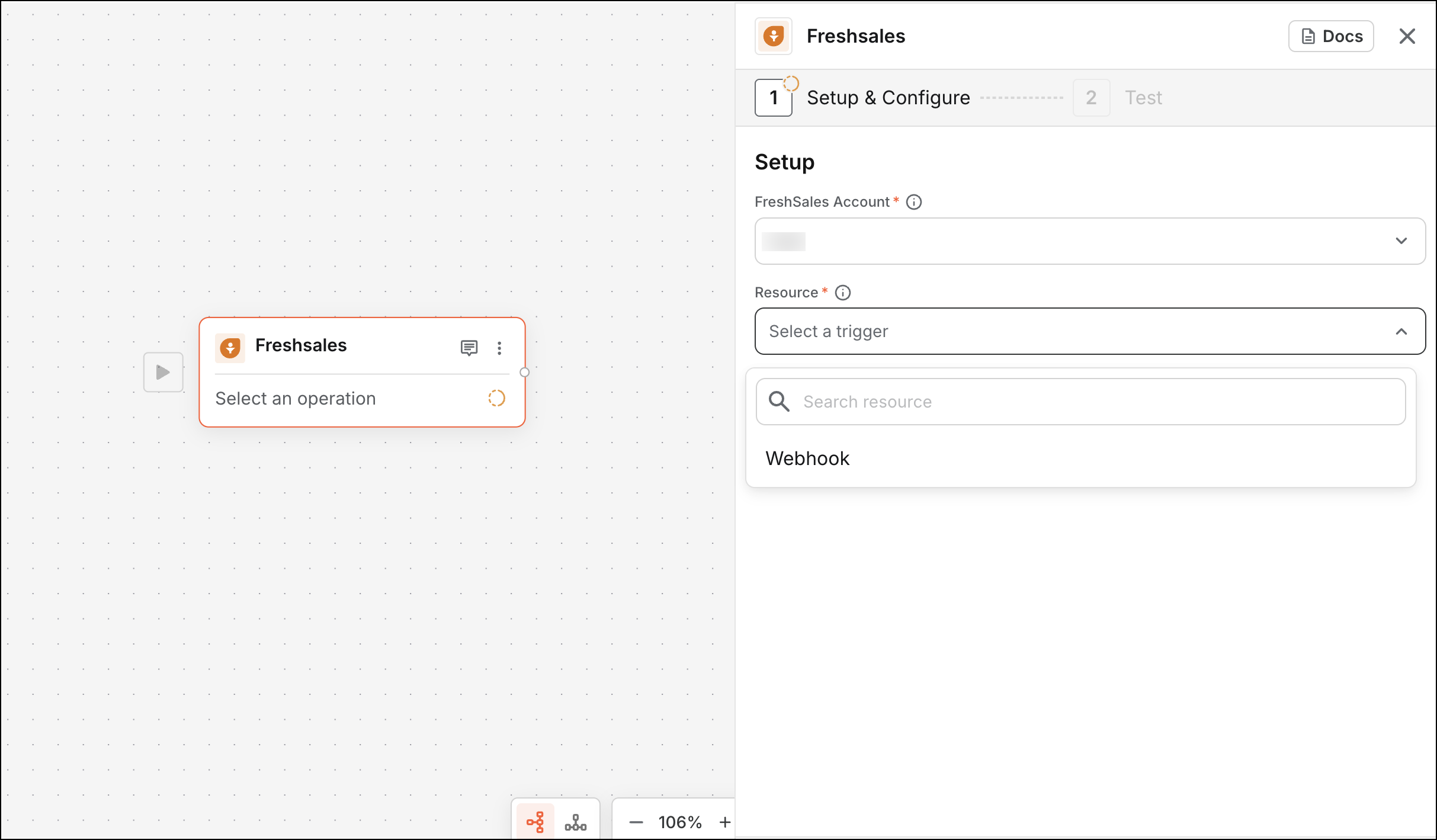Switch to vertical tree layout icon
Viewport: 1437px width, 840px height.
575,822
